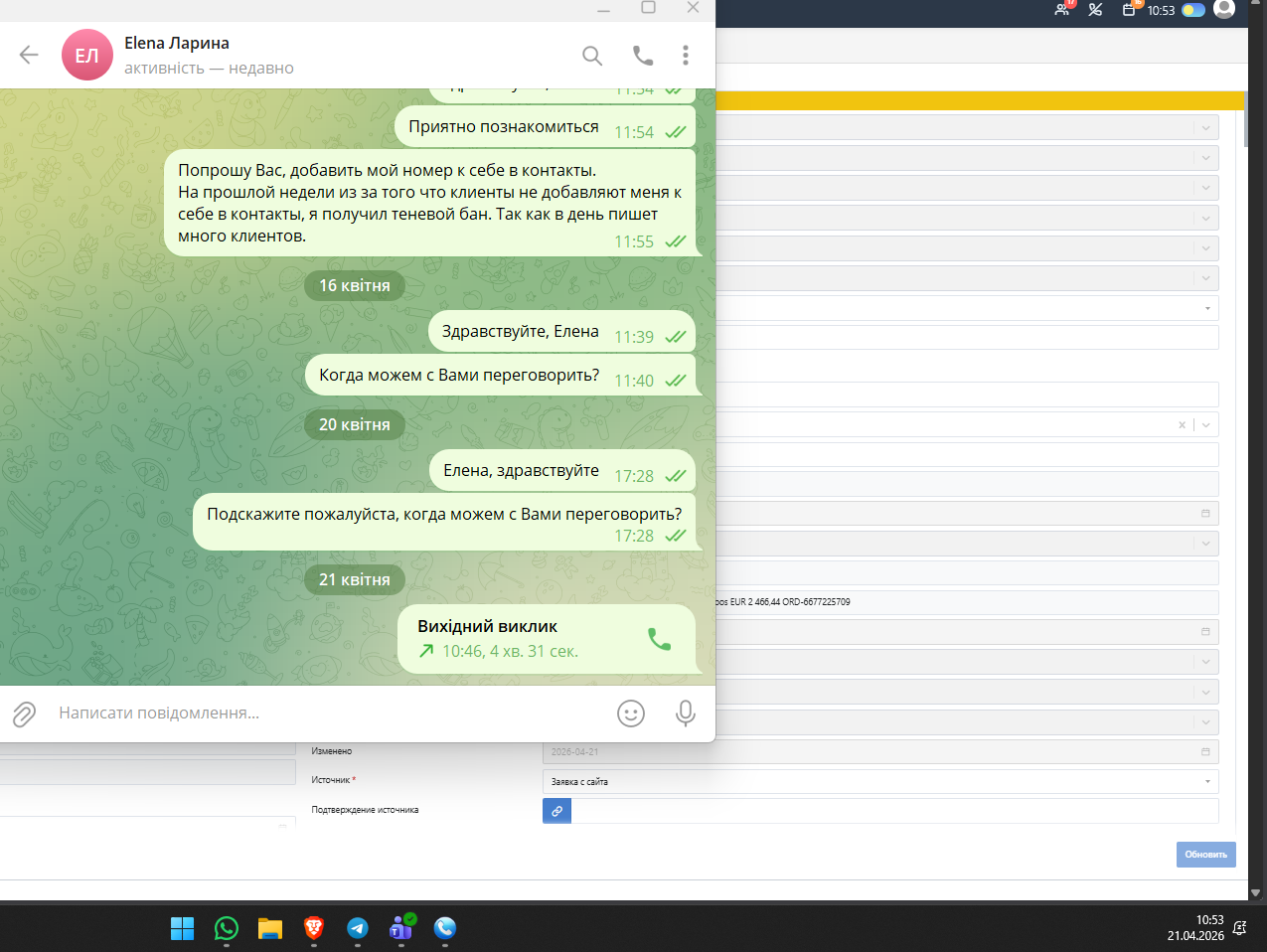1267x952 pixels.
Task: Toggle the CRM light/dark theme switch
Action: 1193,10
